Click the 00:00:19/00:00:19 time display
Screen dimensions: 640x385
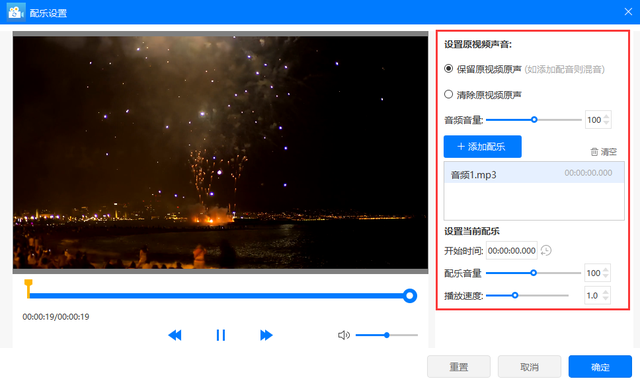[56, 317]
